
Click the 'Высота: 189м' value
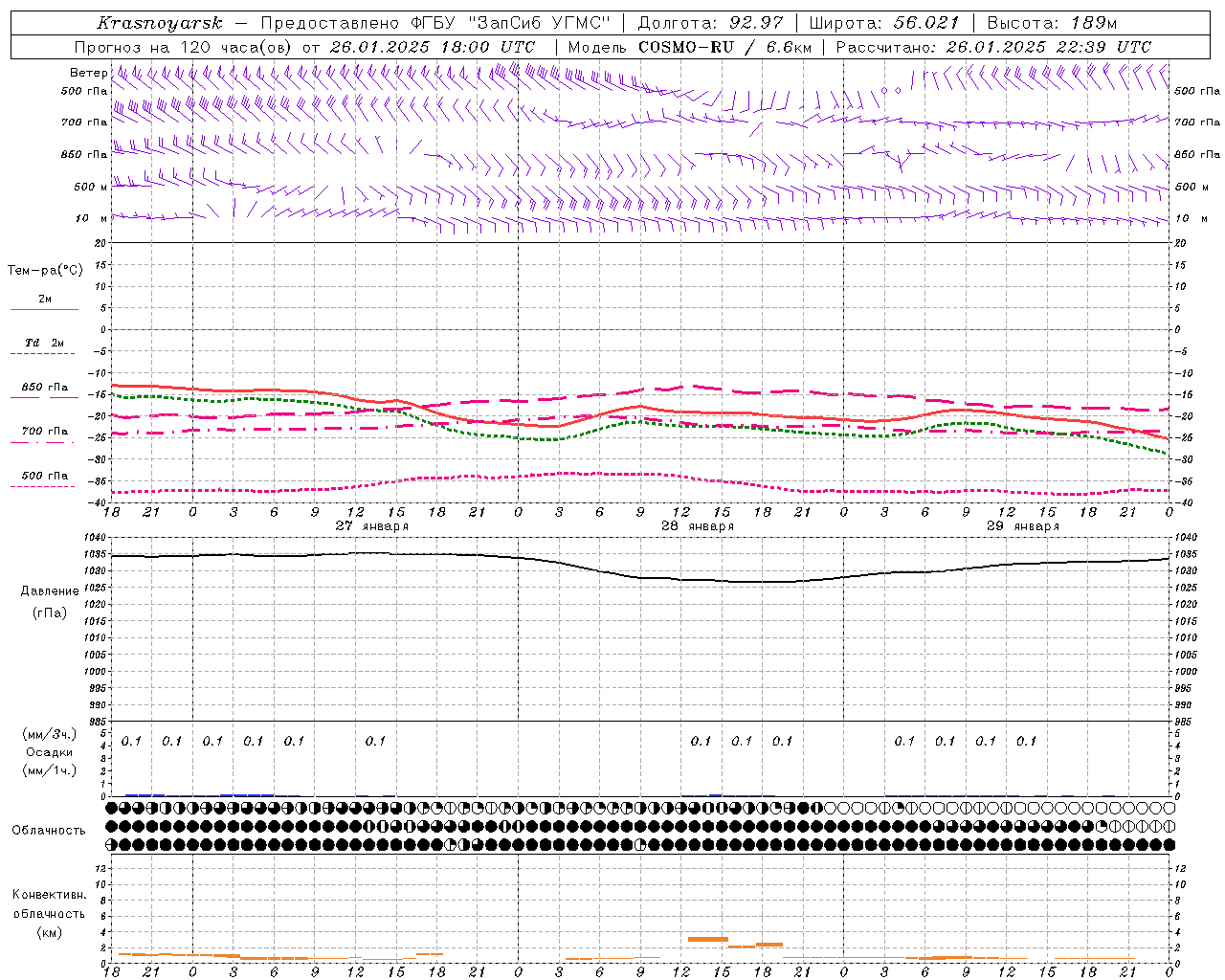1052,23
